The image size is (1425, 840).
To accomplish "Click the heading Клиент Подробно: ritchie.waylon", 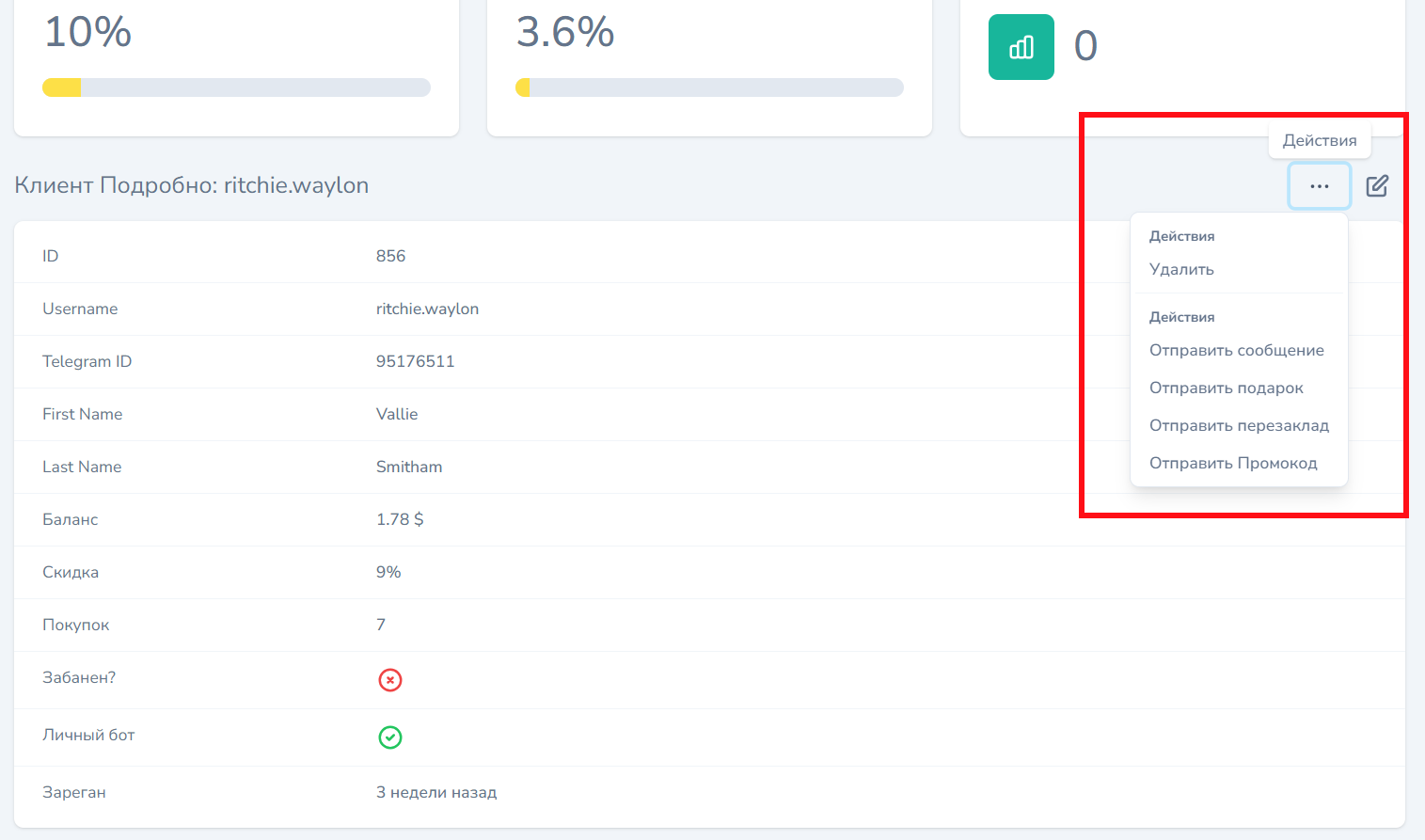I will 192,185.
